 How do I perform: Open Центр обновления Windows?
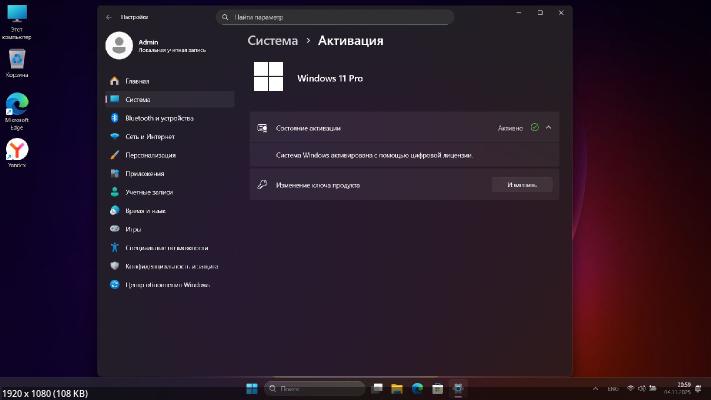166,285
